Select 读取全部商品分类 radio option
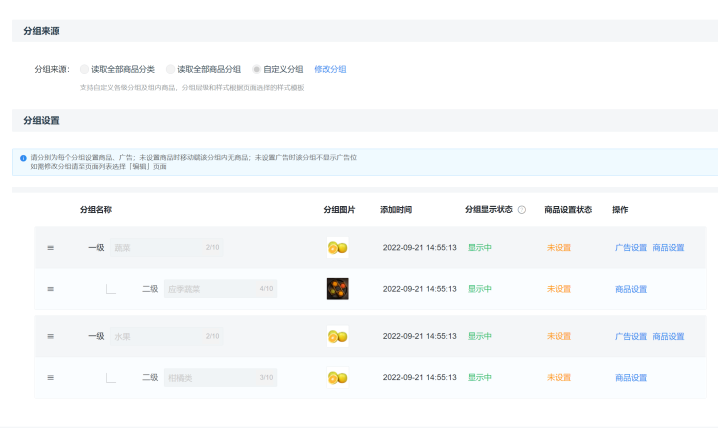The width and height of the screenshot is (718, 428). 84,69
